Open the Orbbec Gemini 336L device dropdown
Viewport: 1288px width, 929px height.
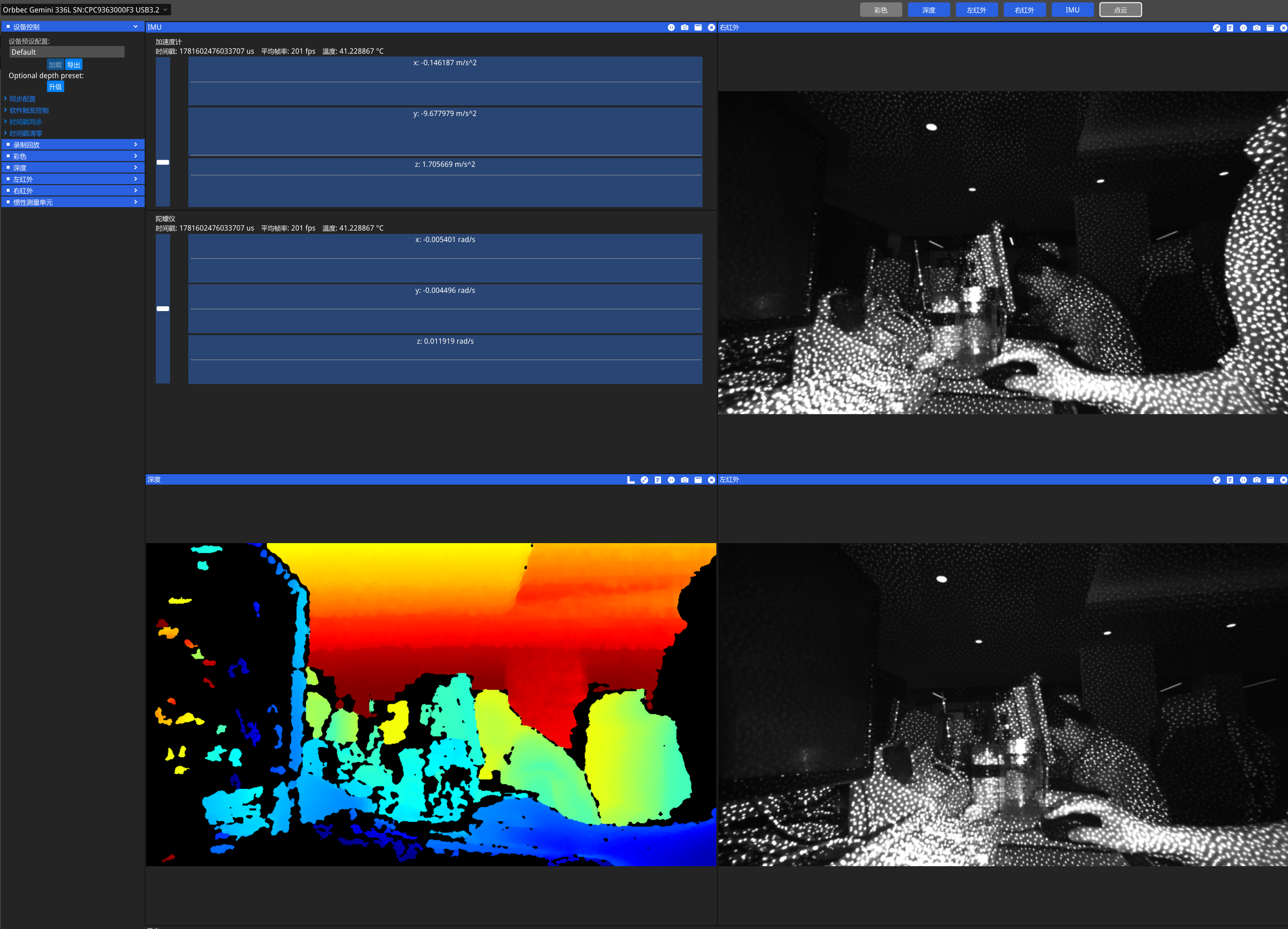[x=85, y=10]
